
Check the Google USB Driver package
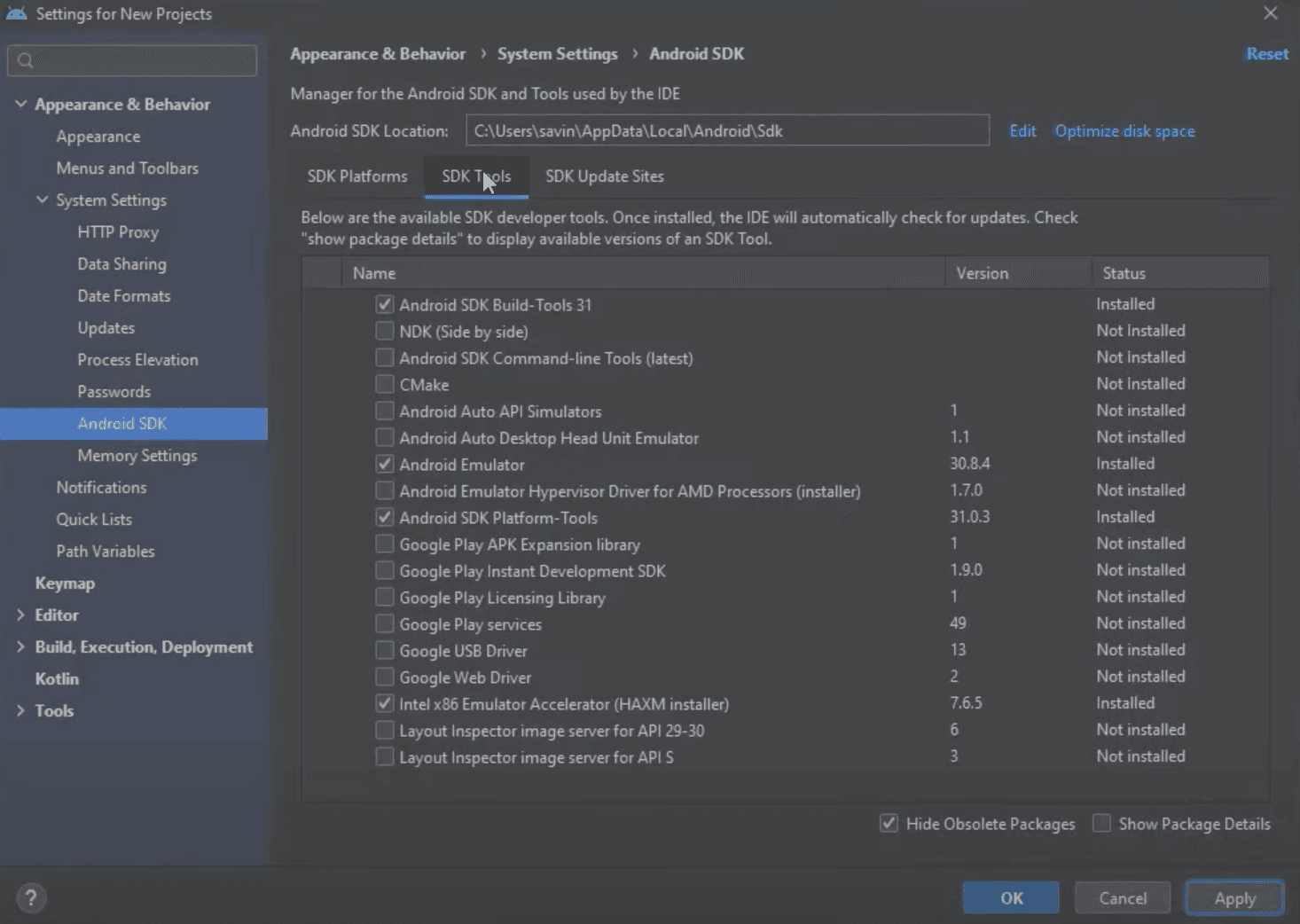click(384, 650)
